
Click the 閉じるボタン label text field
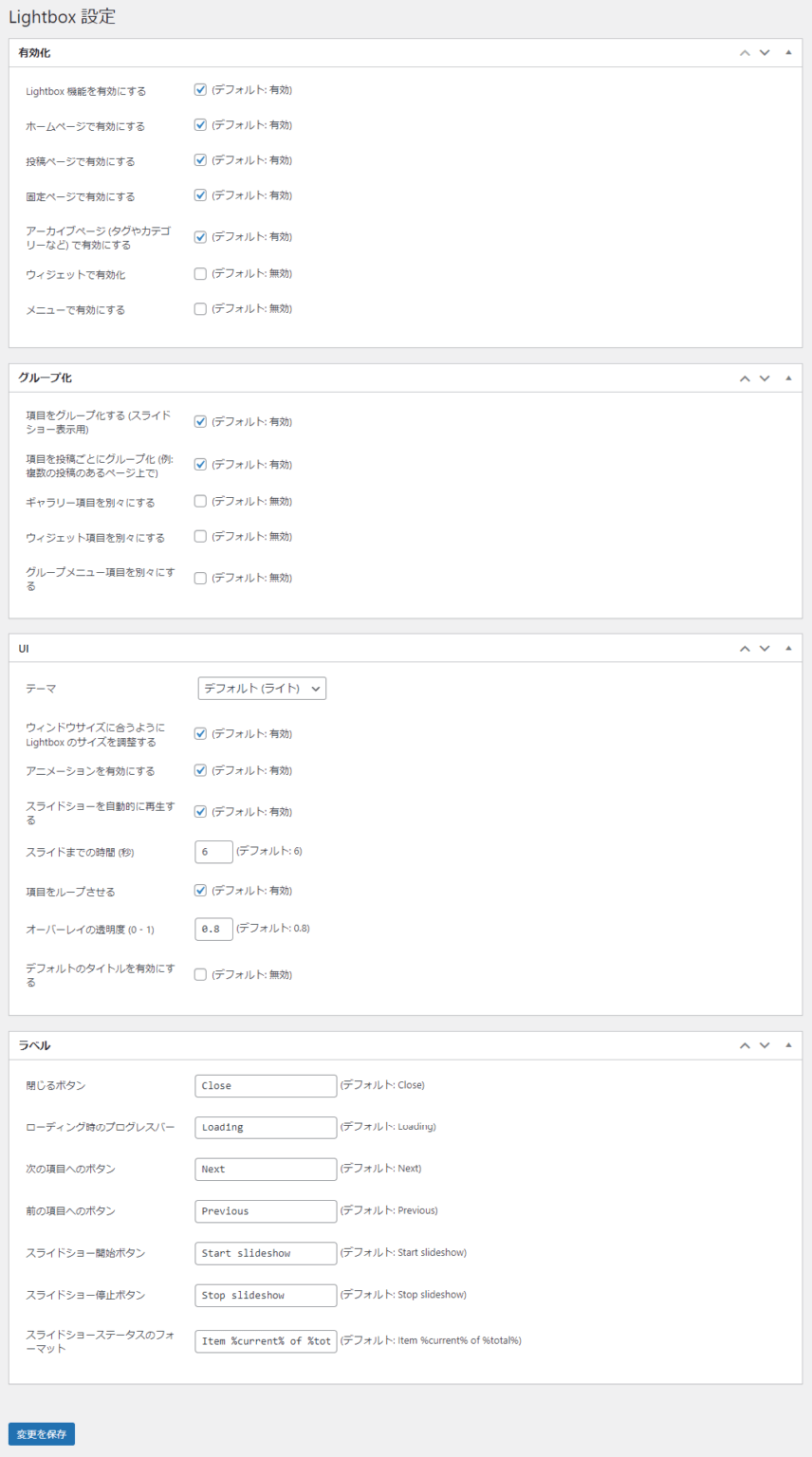[265, 1084]
